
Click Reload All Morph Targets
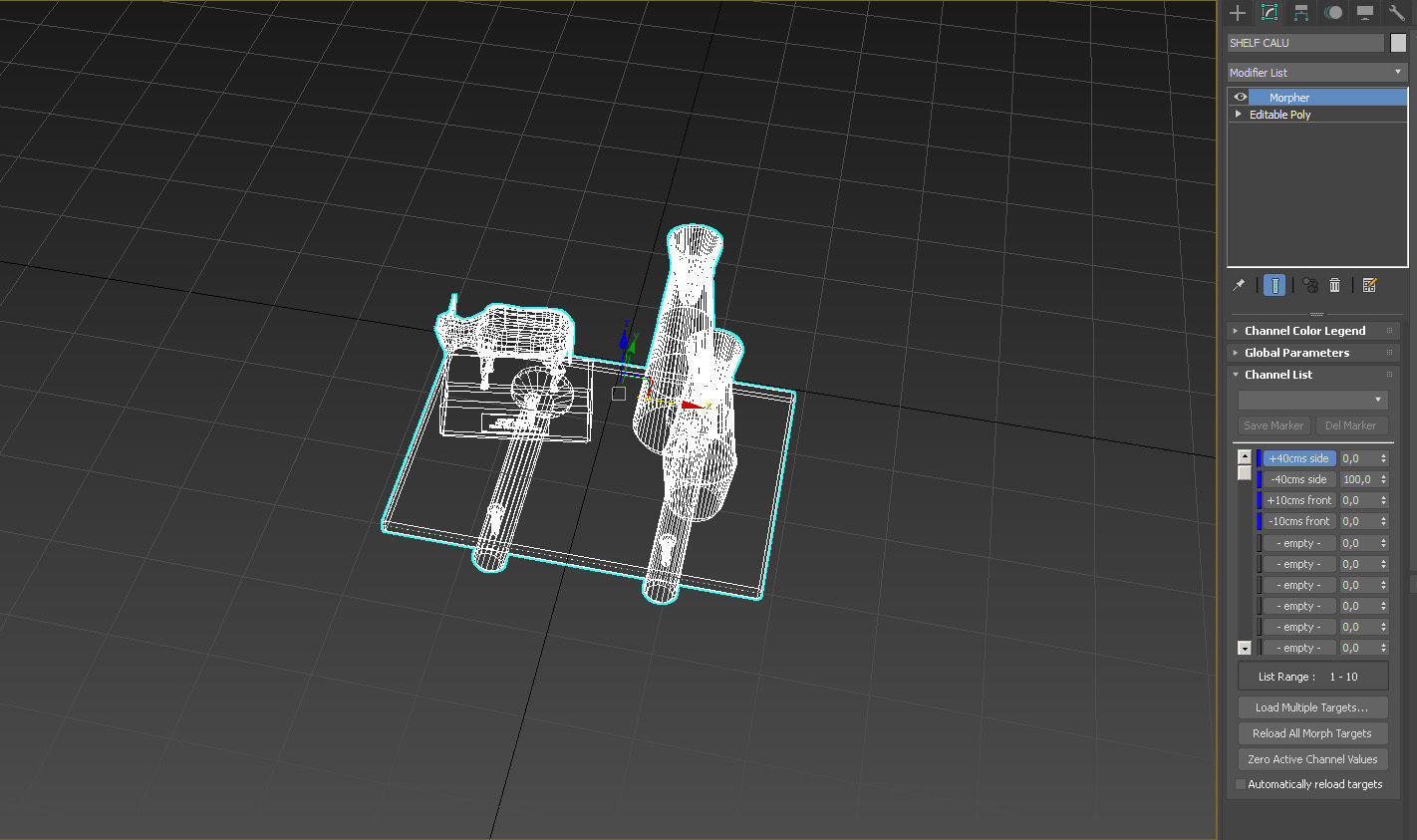tap(1312, 733)
